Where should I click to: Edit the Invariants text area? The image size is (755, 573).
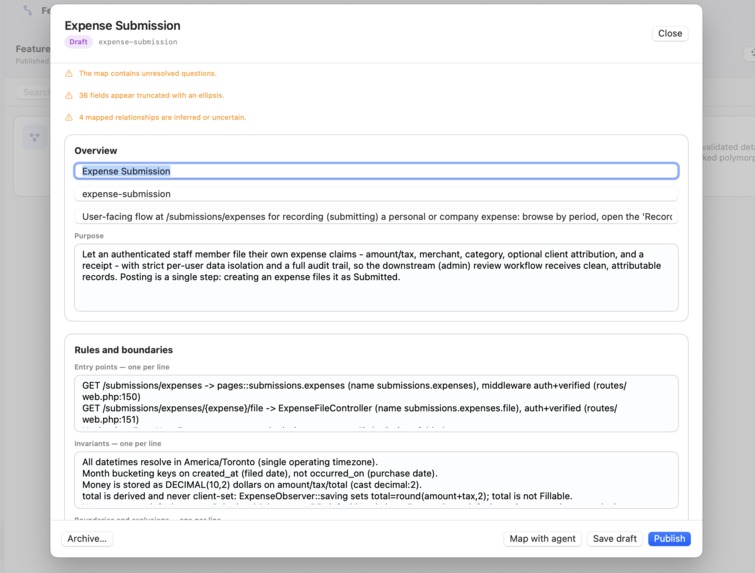point(376,480)
